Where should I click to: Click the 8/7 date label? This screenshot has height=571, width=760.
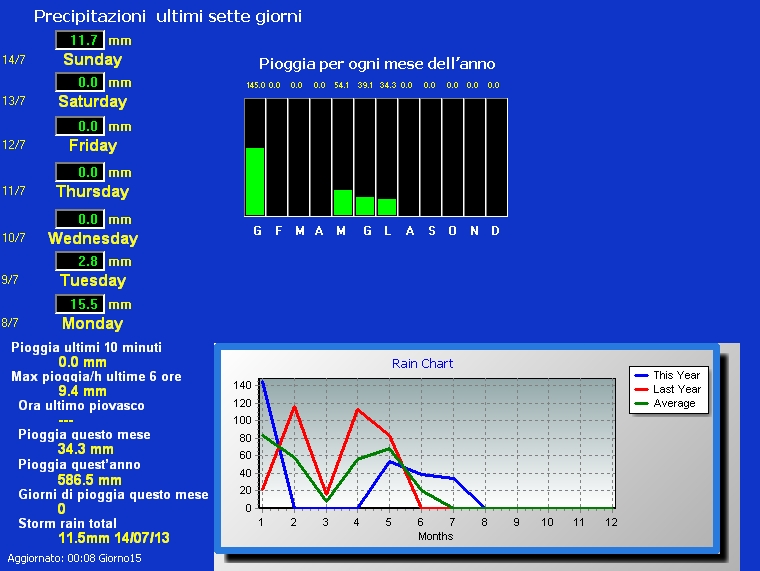click(10, 323)
